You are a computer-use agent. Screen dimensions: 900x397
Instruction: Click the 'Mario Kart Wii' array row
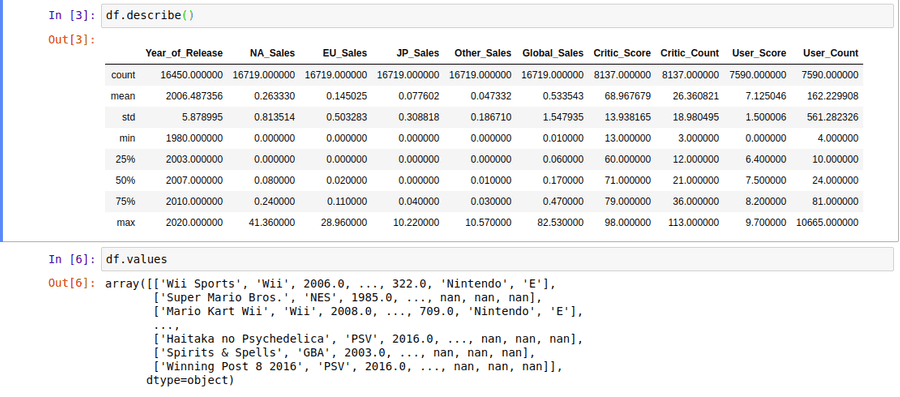point(368,312)
